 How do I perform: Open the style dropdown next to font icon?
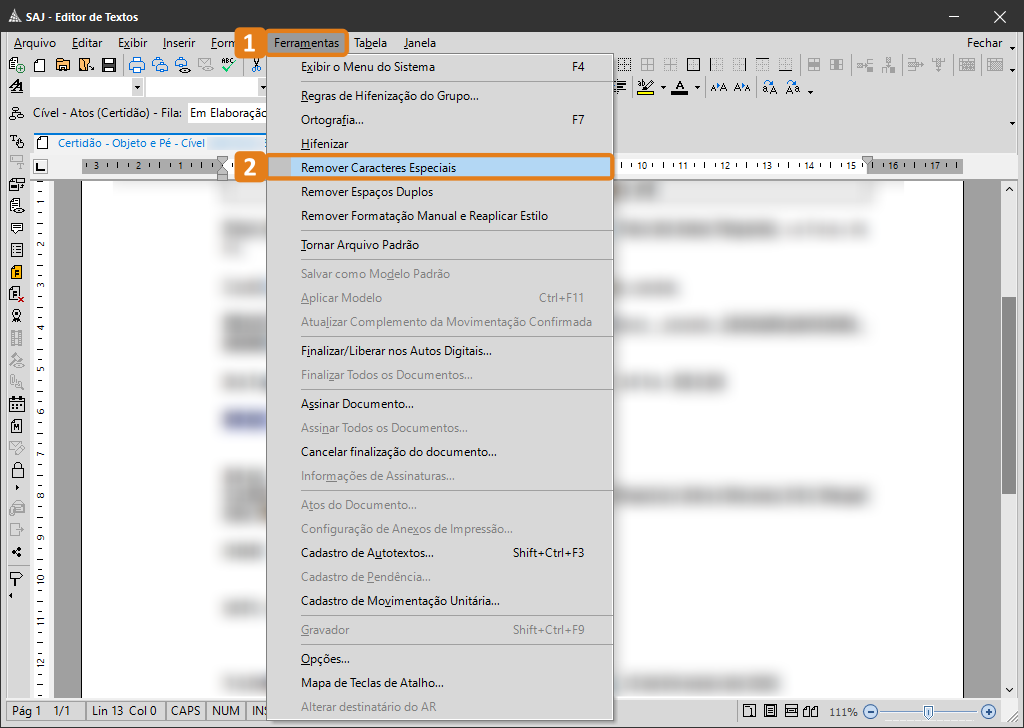tap(136, 87)
